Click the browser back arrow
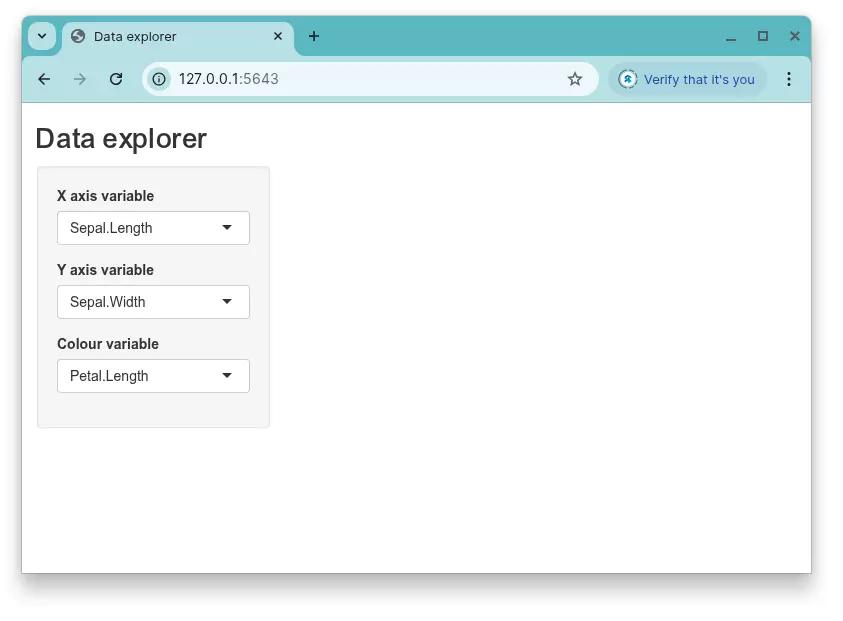 [44, 79]
